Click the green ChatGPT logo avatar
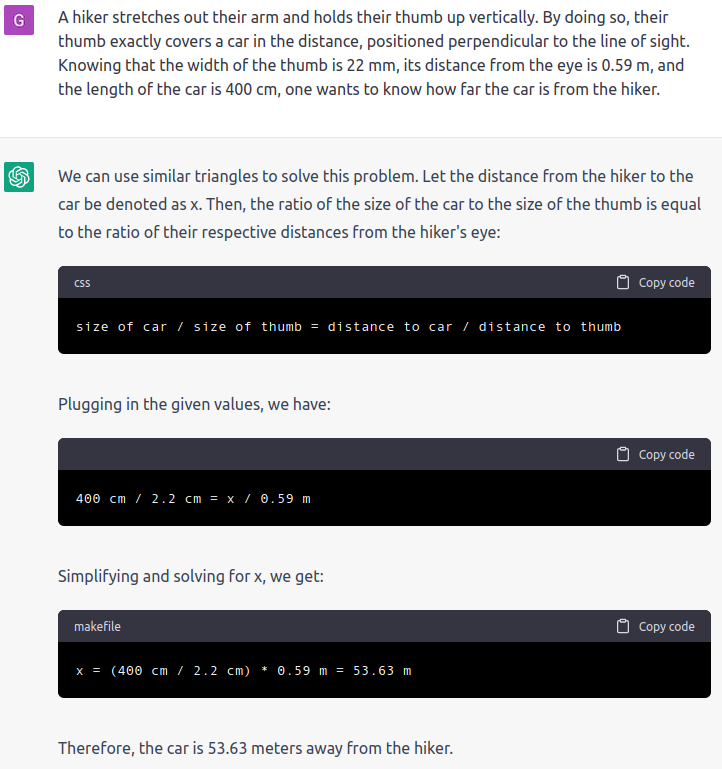The image size is (722, 769). pos(19,177)
